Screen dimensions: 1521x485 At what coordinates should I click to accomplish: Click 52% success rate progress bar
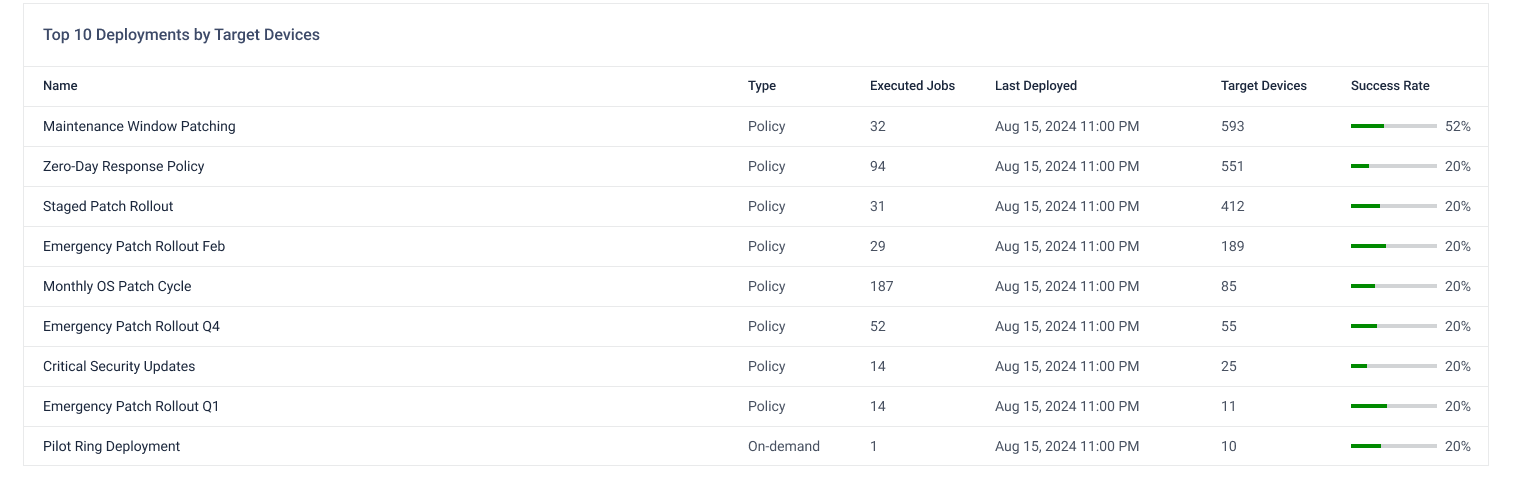tap(1393, 127)
